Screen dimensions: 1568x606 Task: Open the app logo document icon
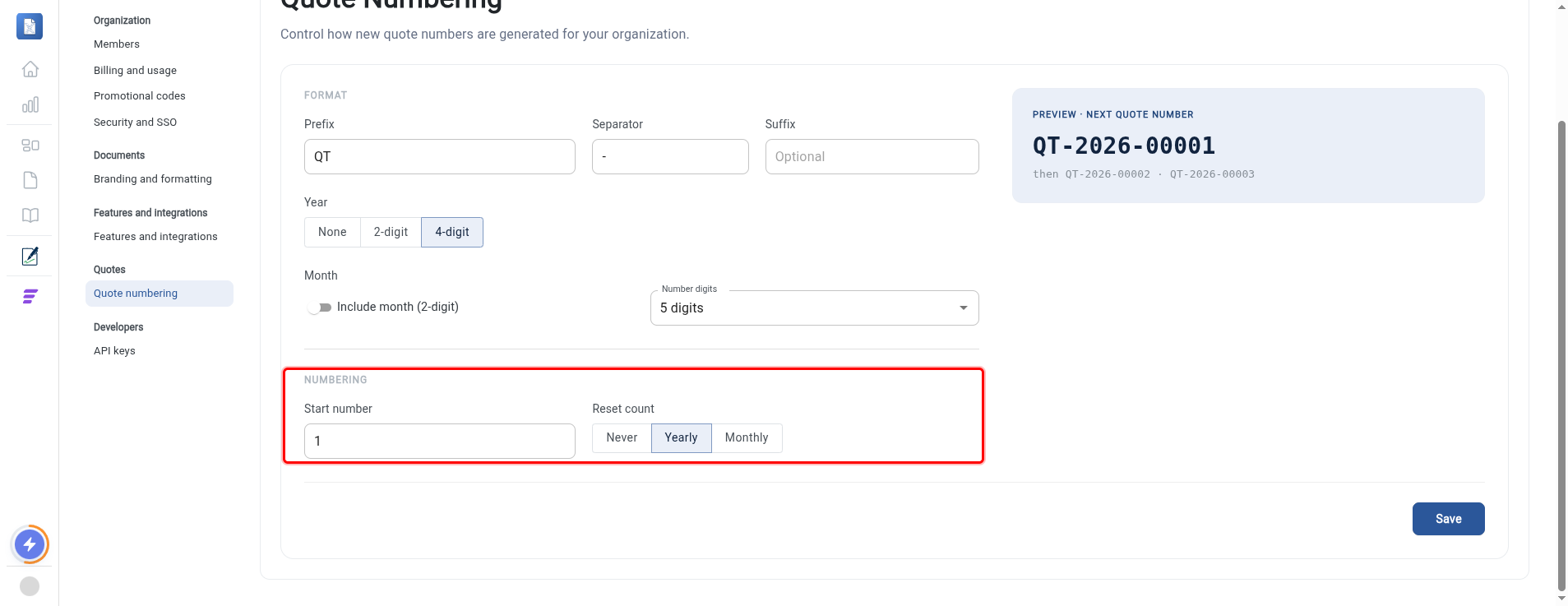pyautogui.click(x=30, y=26)
